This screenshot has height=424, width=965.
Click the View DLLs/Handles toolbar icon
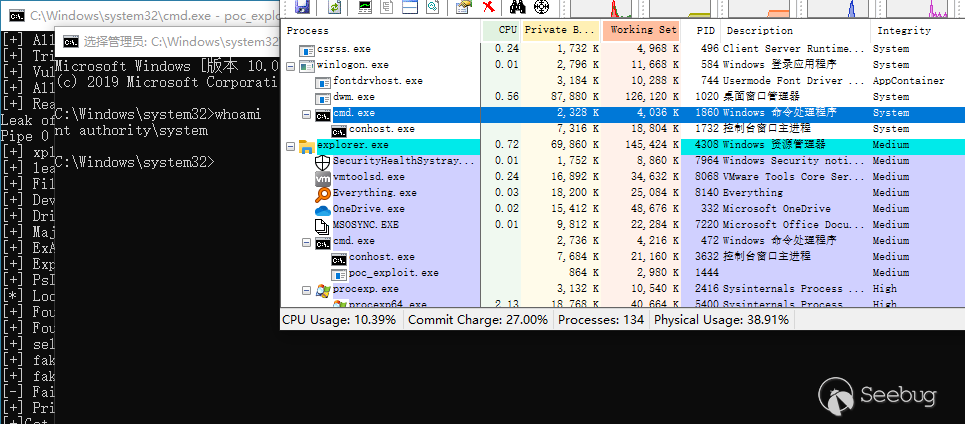[x=432, y=7]
